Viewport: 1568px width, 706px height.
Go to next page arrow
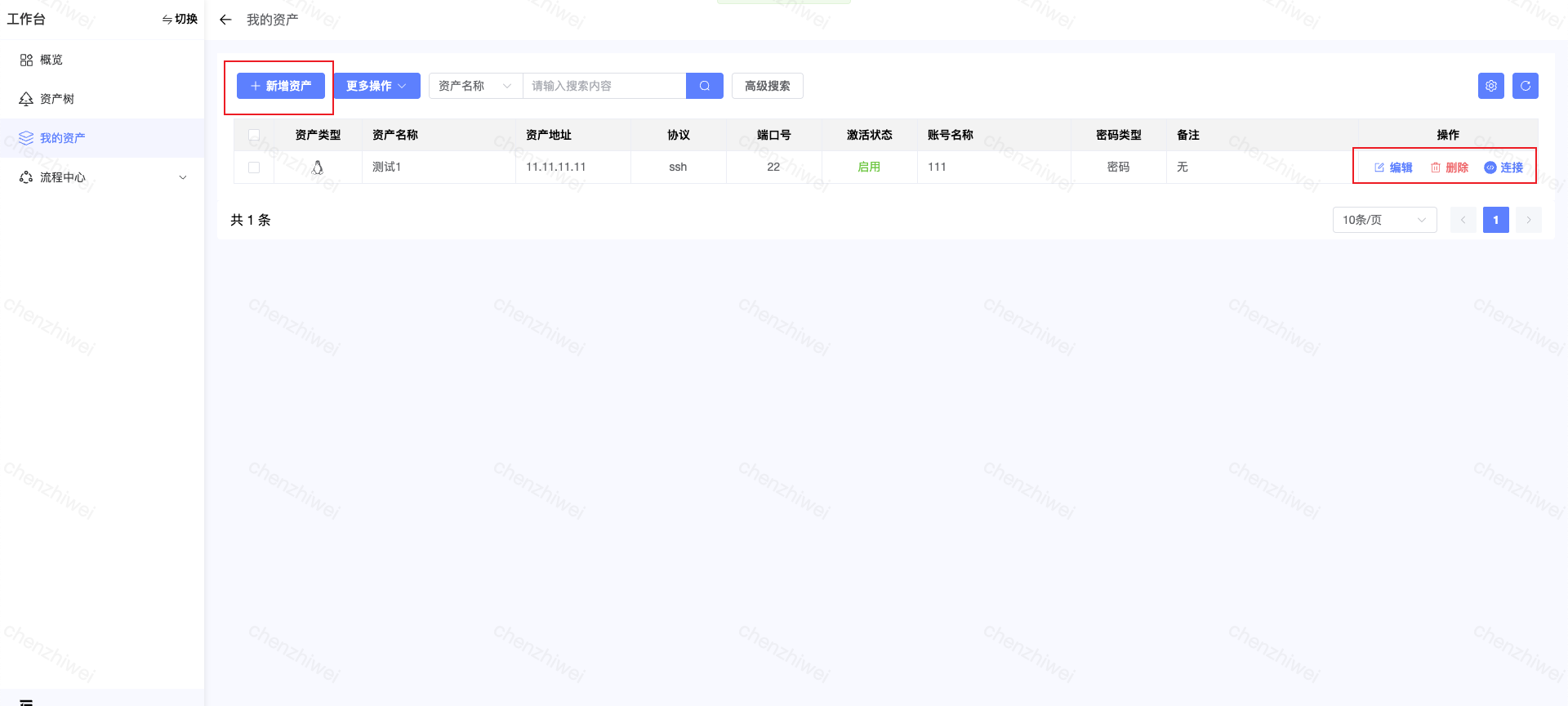(1529, 220)
